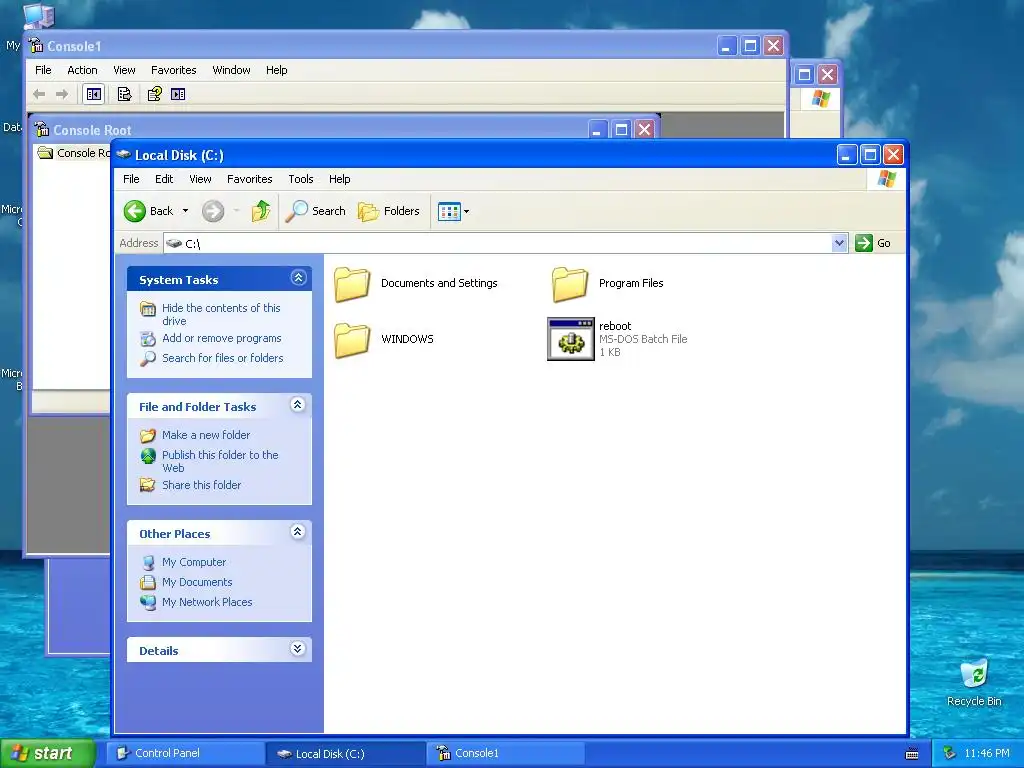Viewport: 1024px width, 768px height.
Task: Click Share this folder link
Action: (201, 485)
